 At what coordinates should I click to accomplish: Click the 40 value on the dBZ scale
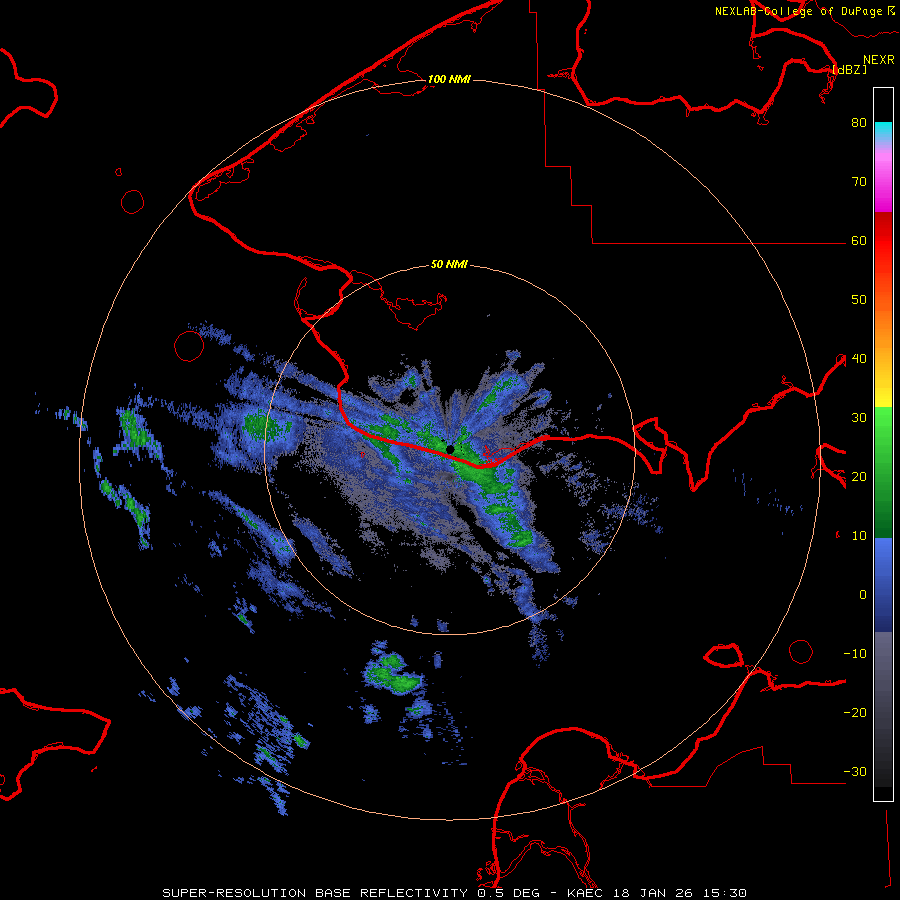(x=859, y=359)
